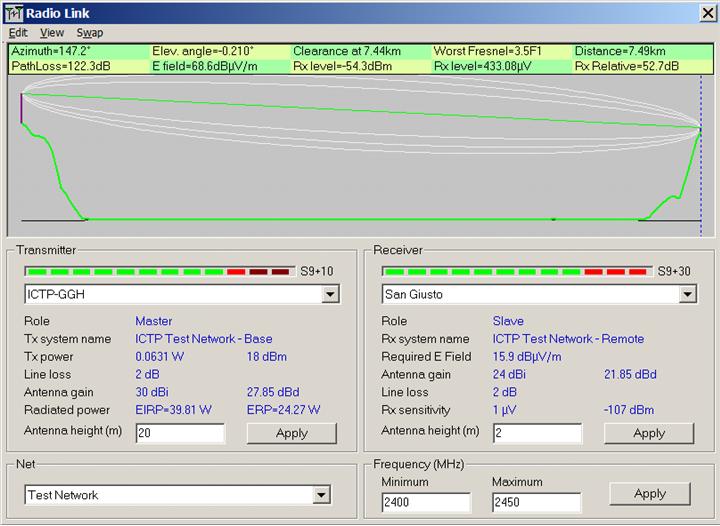Click the Rx level=-54.3dBm readout
This screenshot has width=720, height=526.
[x=343, y=67]
